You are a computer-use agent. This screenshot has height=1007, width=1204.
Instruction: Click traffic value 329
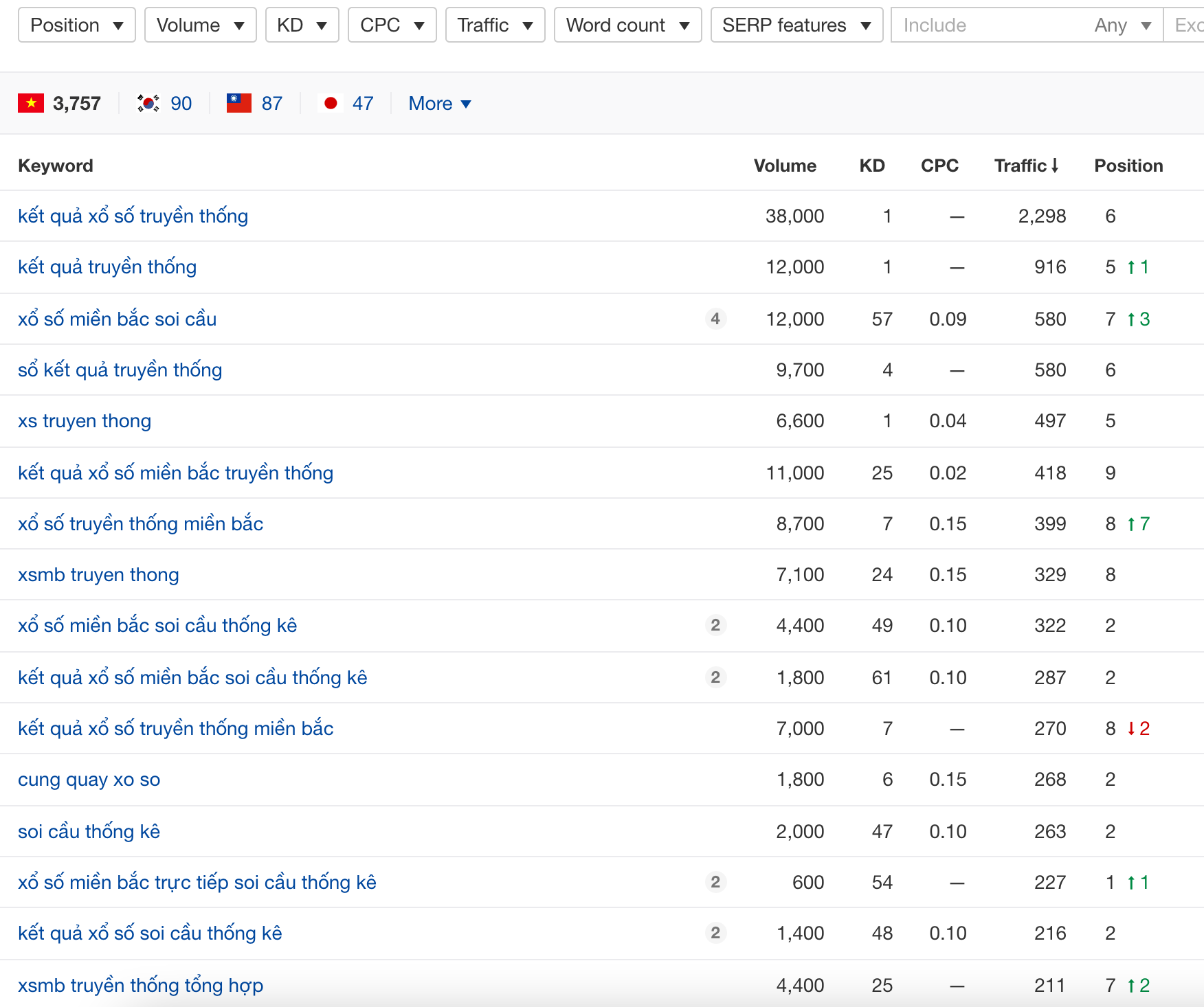pos(1050,574)
